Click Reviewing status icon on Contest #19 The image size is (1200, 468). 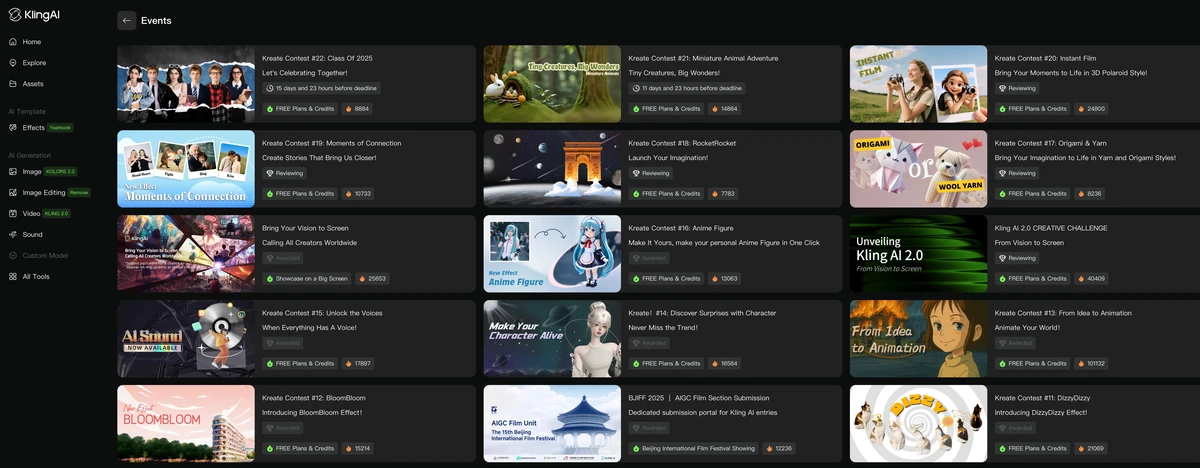270,173
